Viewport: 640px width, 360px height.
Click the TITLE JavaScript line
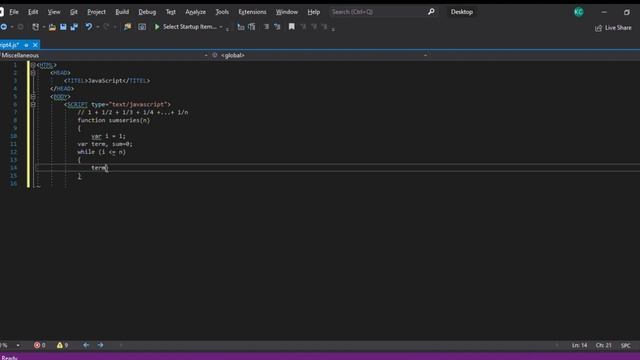pos(107,81)
